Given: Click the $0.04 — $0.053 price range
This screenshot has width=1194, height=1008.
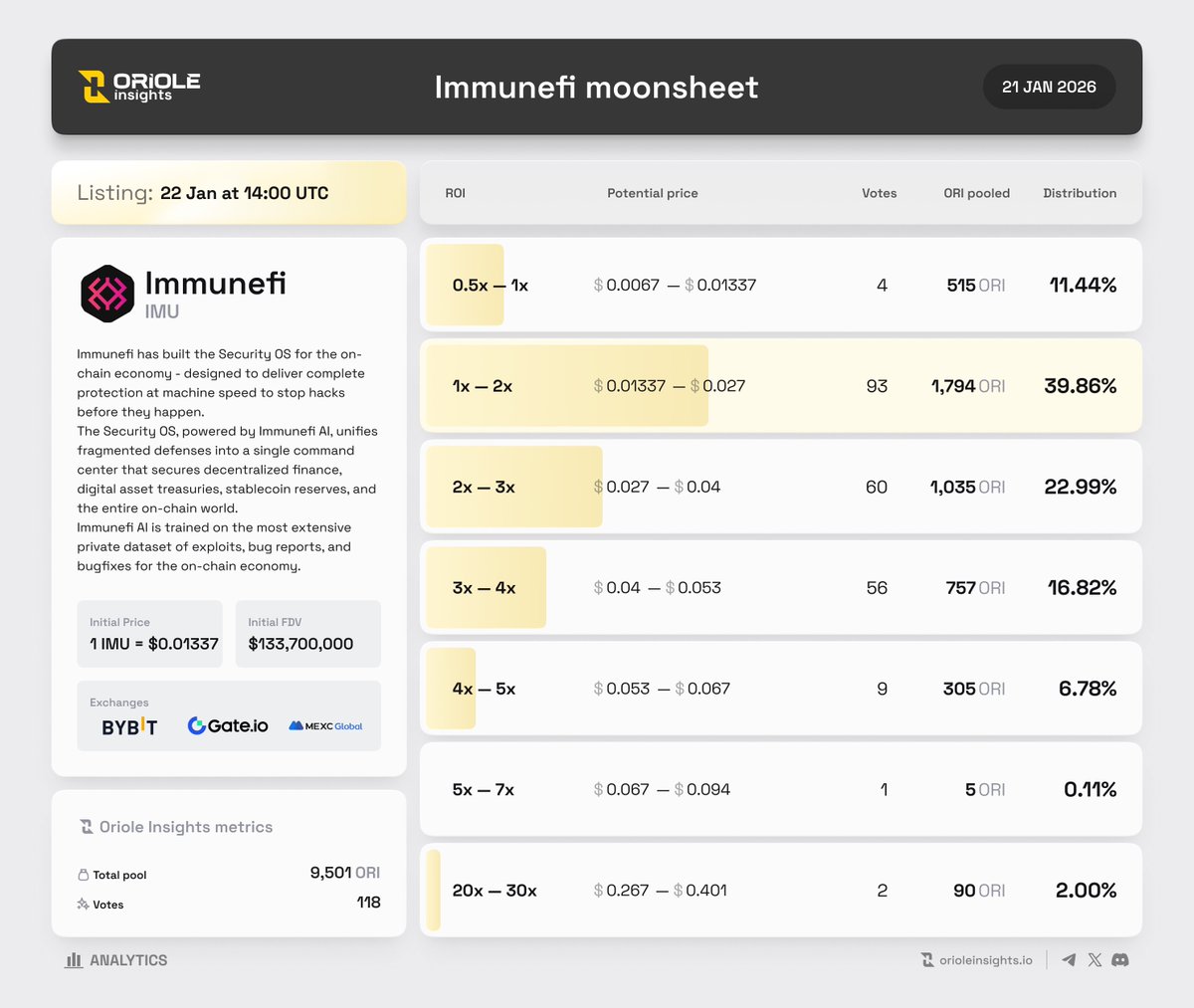Looking at the screenshot, I should pos(657,588).
